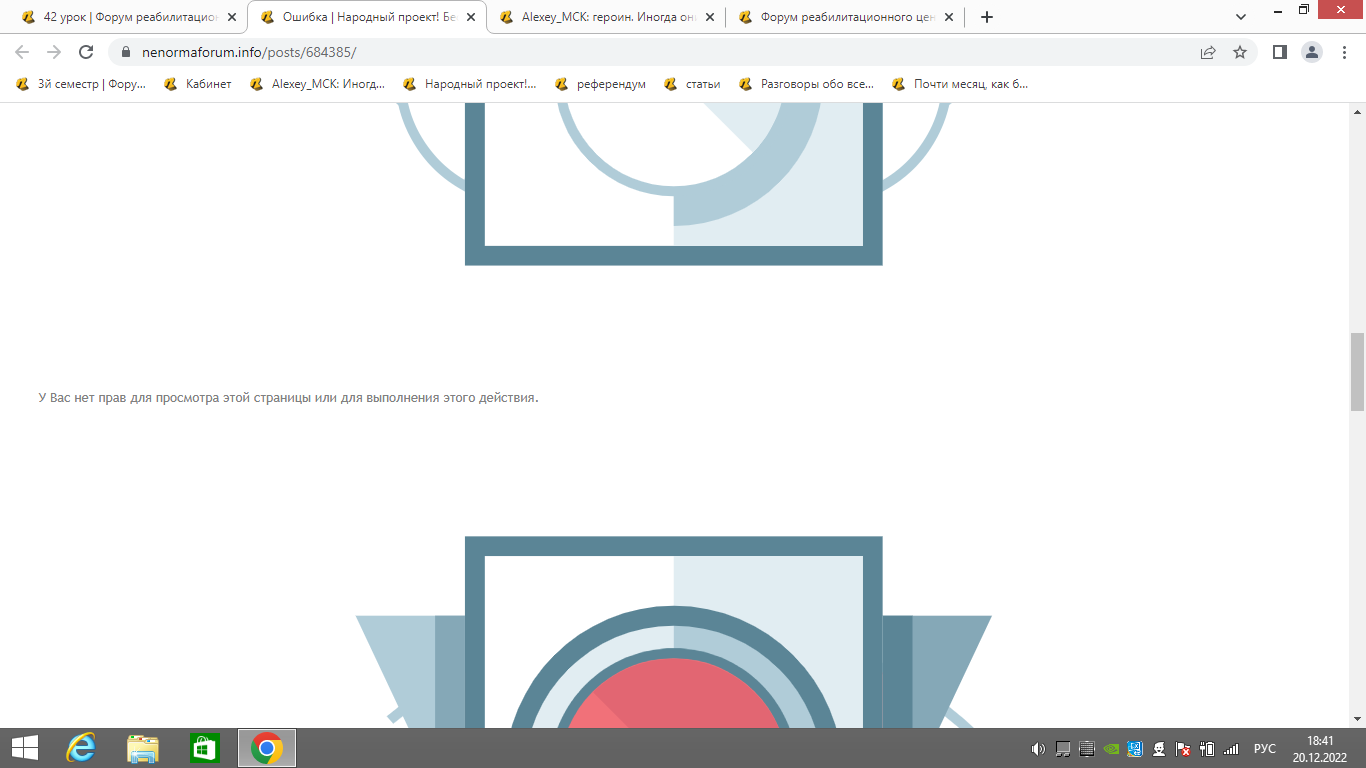Screen dimensions: 1366x768
Task: Open the side panel icon in toolbar
Action: point(1279,52)
